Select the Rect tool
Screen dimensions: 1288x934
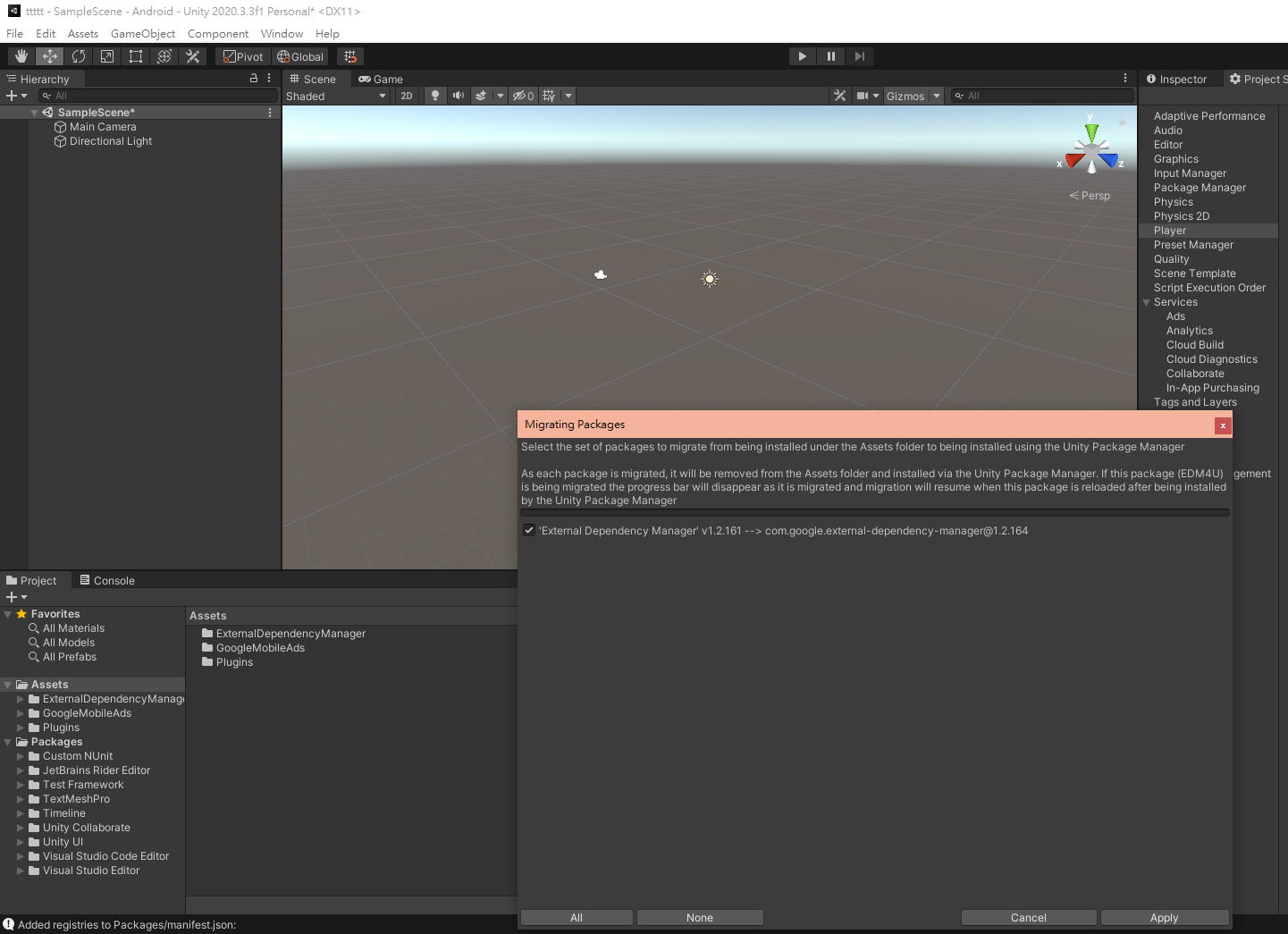(136, 56)
